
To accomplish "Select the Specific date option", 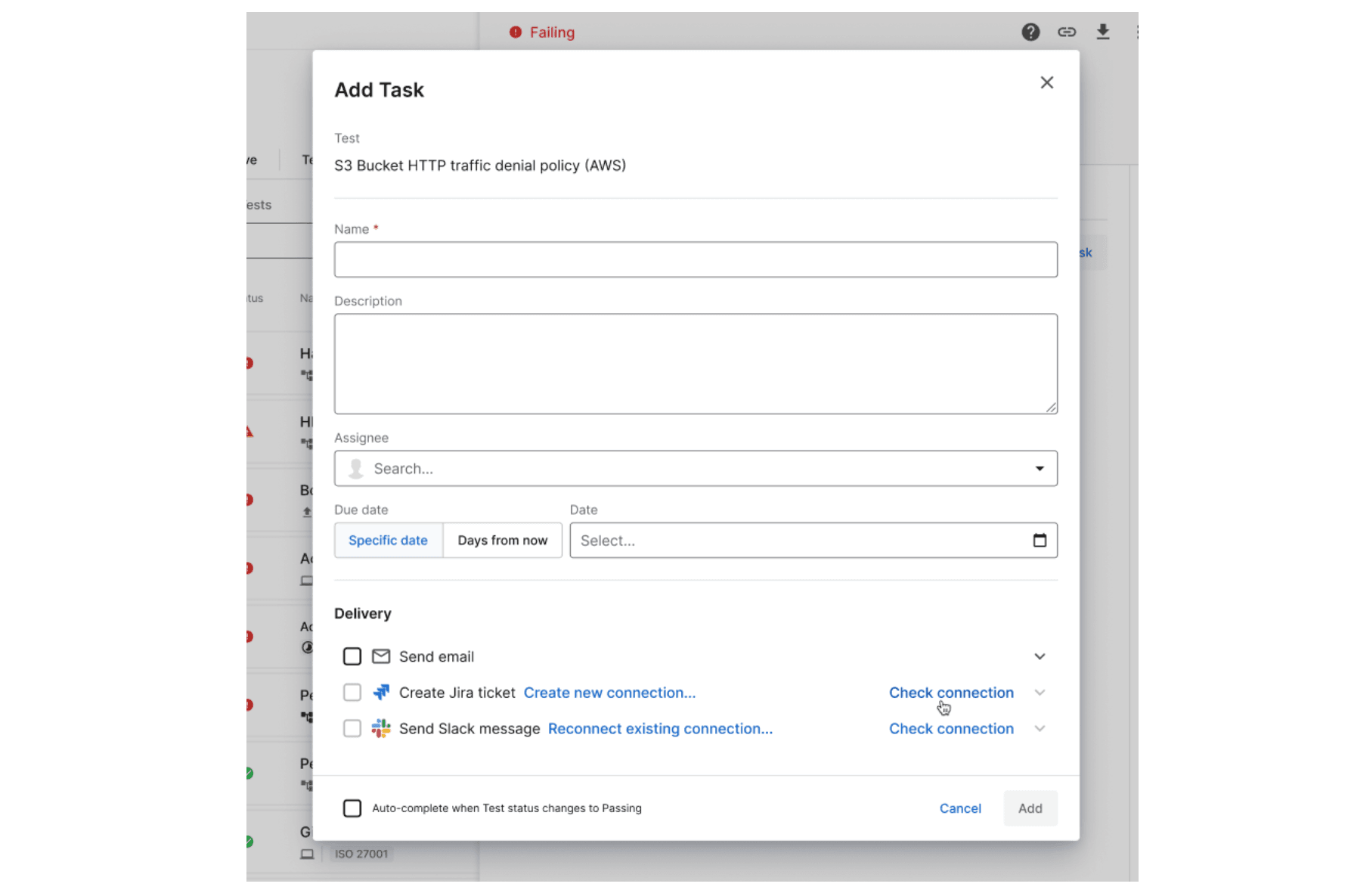I will pyautogui.click(x=388, y=541).
